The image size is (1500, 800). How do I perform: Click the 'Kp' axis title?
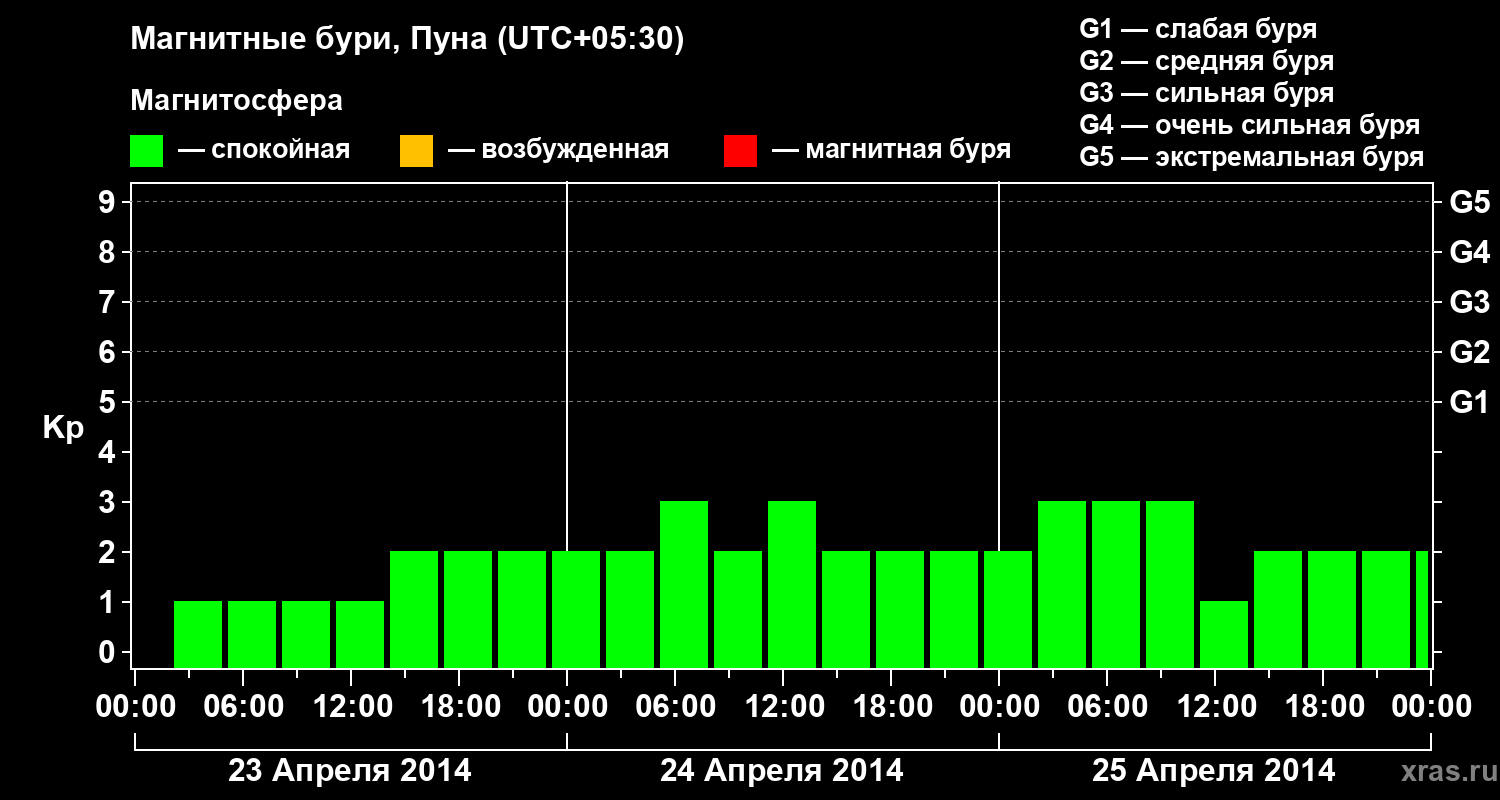tap(63, 427)
